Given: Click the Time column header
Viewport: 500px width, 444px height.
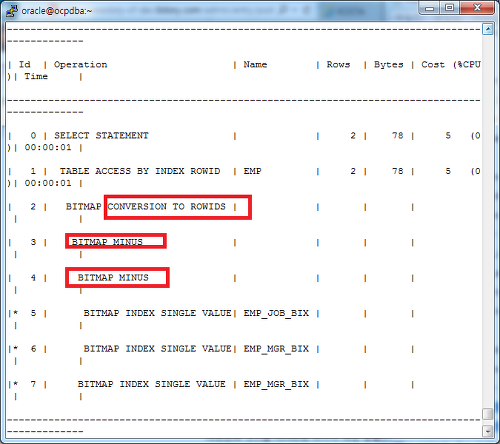Looking at the screenshot, I should pyautogui.click(x=36, y=76).
